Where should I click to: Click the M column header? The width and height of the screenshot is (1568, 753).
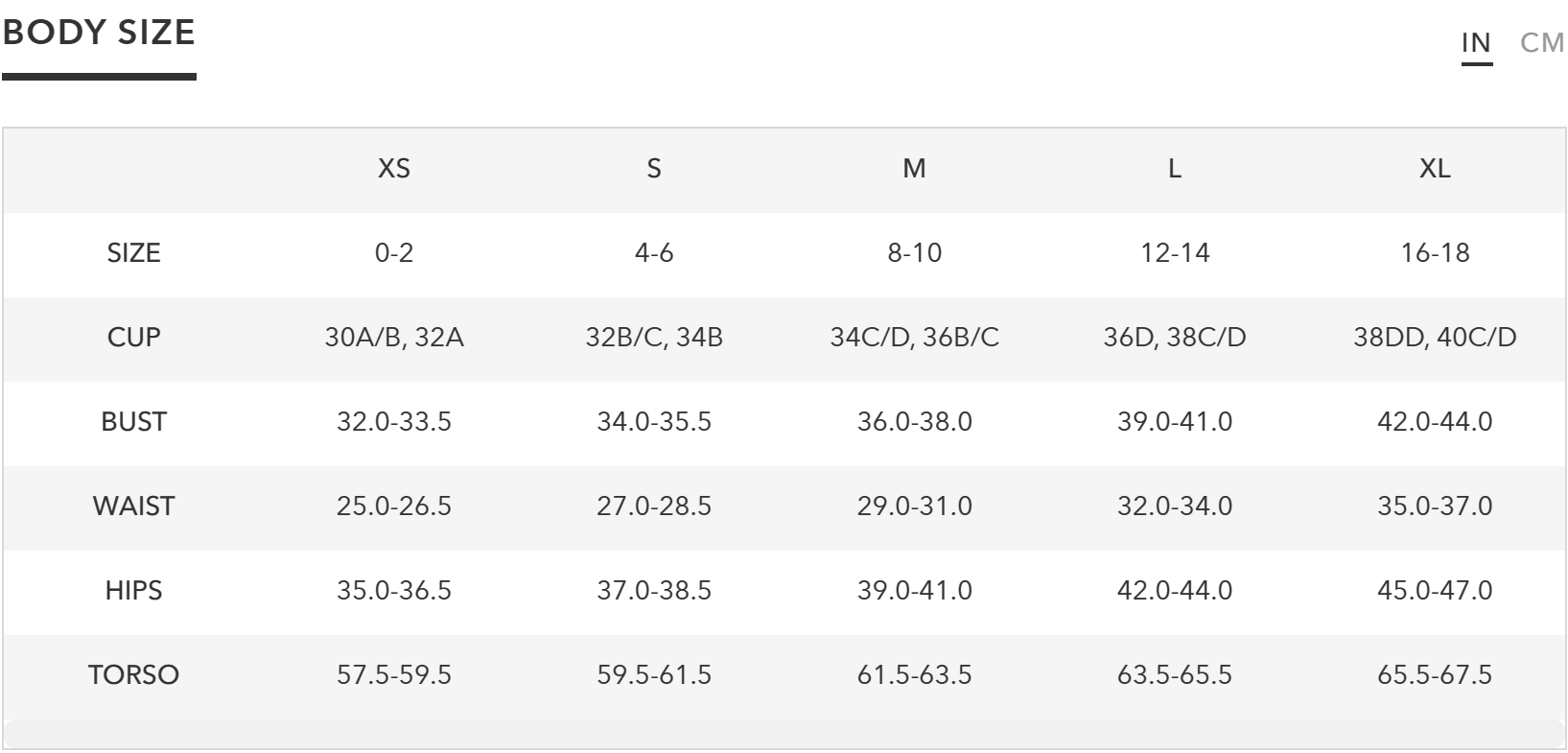[914, 169]
